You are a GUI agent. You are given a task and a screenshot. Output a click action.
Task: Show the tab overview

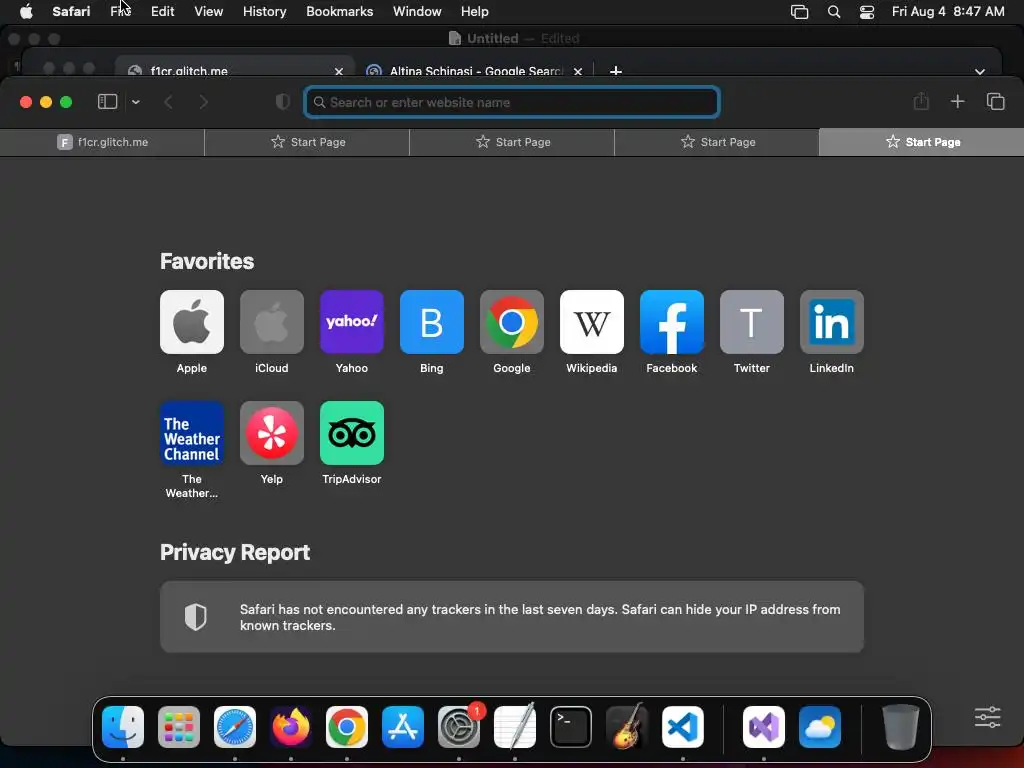(995, 101)
